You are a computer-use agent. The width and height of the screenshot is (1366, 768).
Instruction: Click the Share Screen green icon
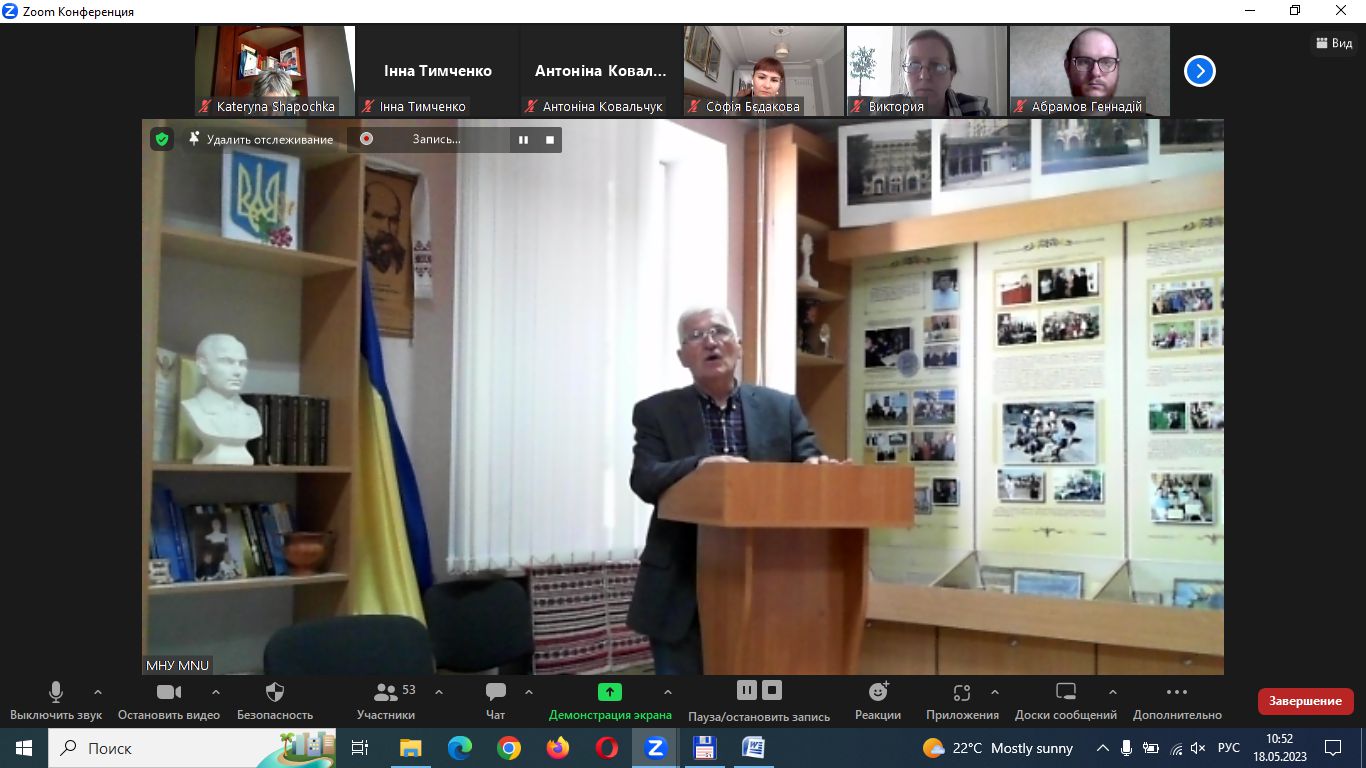pos(609,692)
